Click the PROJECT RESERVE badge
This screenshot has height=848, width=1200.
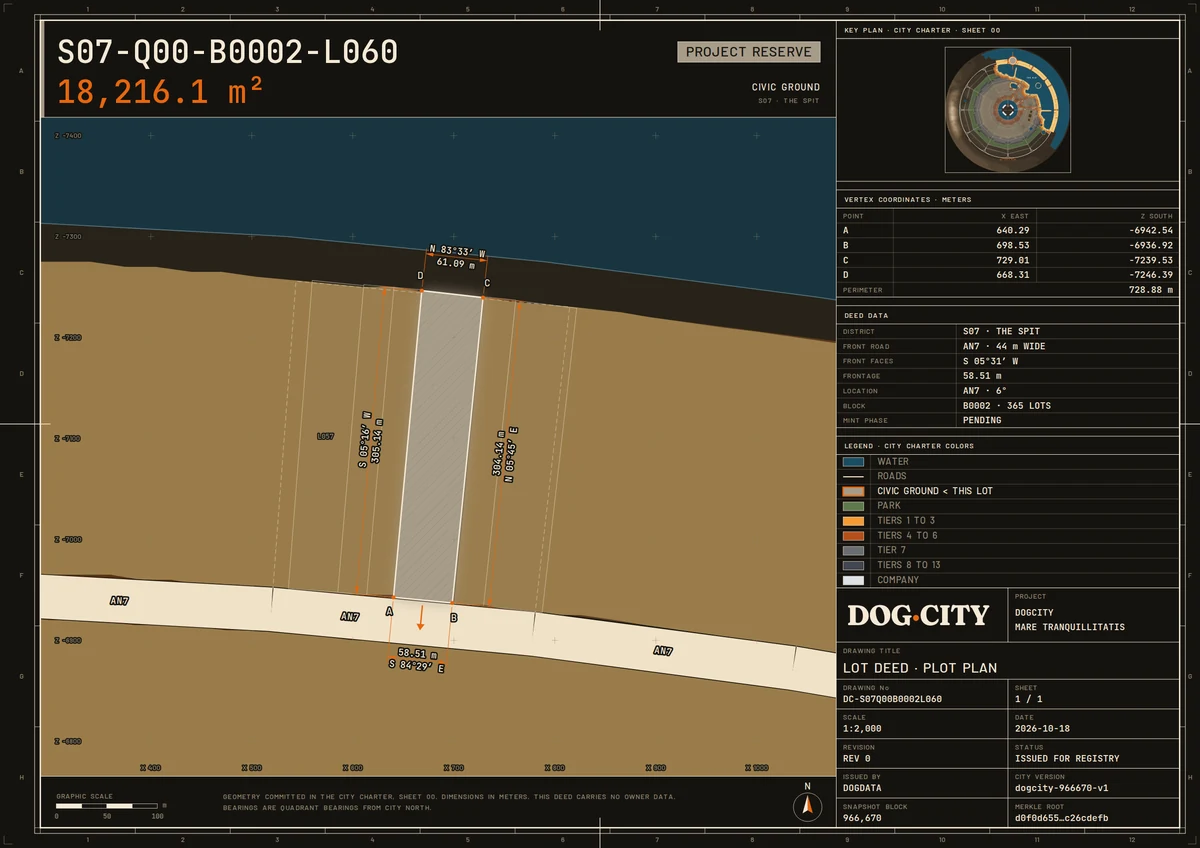(749, 52)
